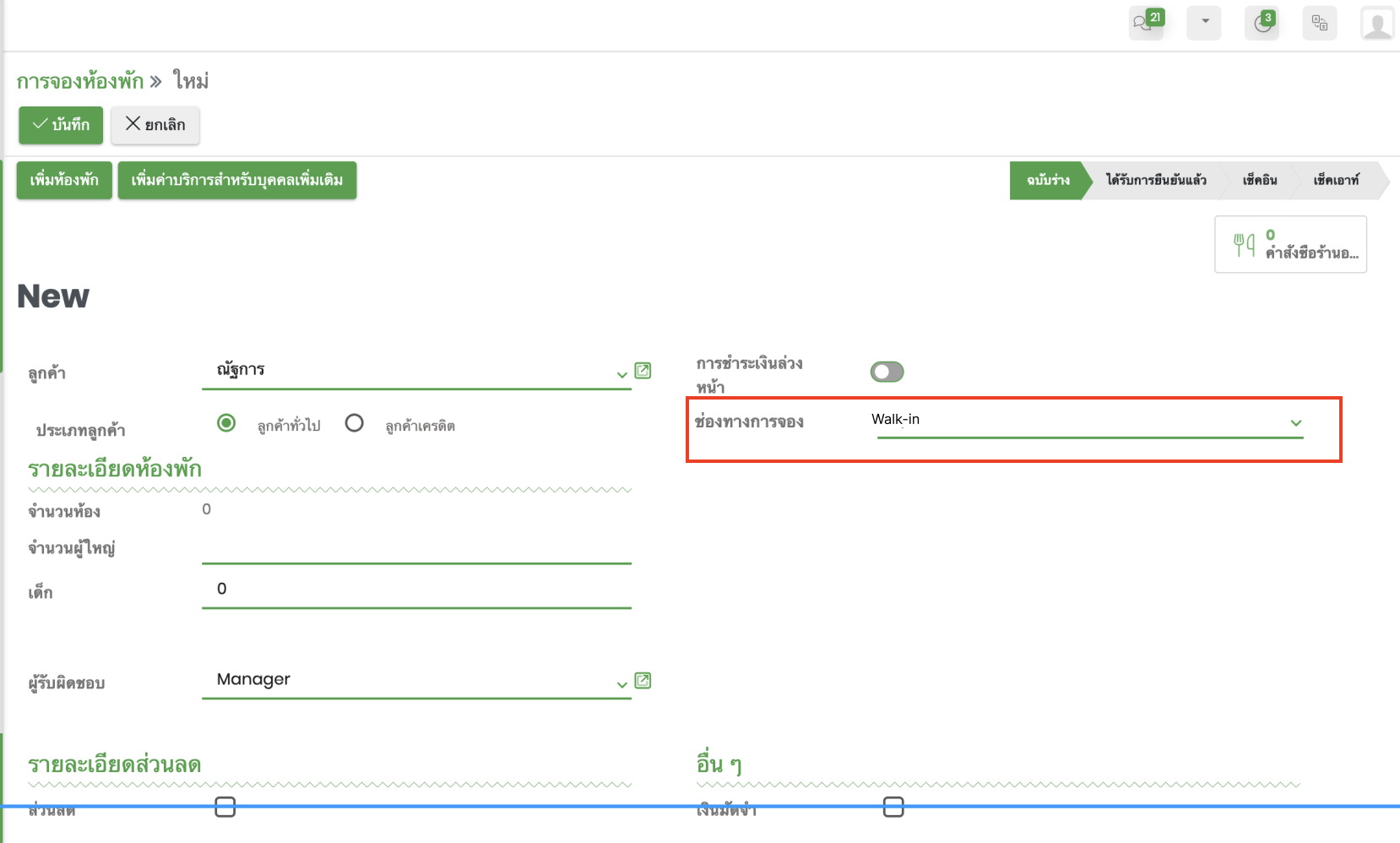Image resolution: width=1400 pixels, height=843 pixels.
Task: Click the ยกเลิก cancel button
Action: click(x=155, y=125)
